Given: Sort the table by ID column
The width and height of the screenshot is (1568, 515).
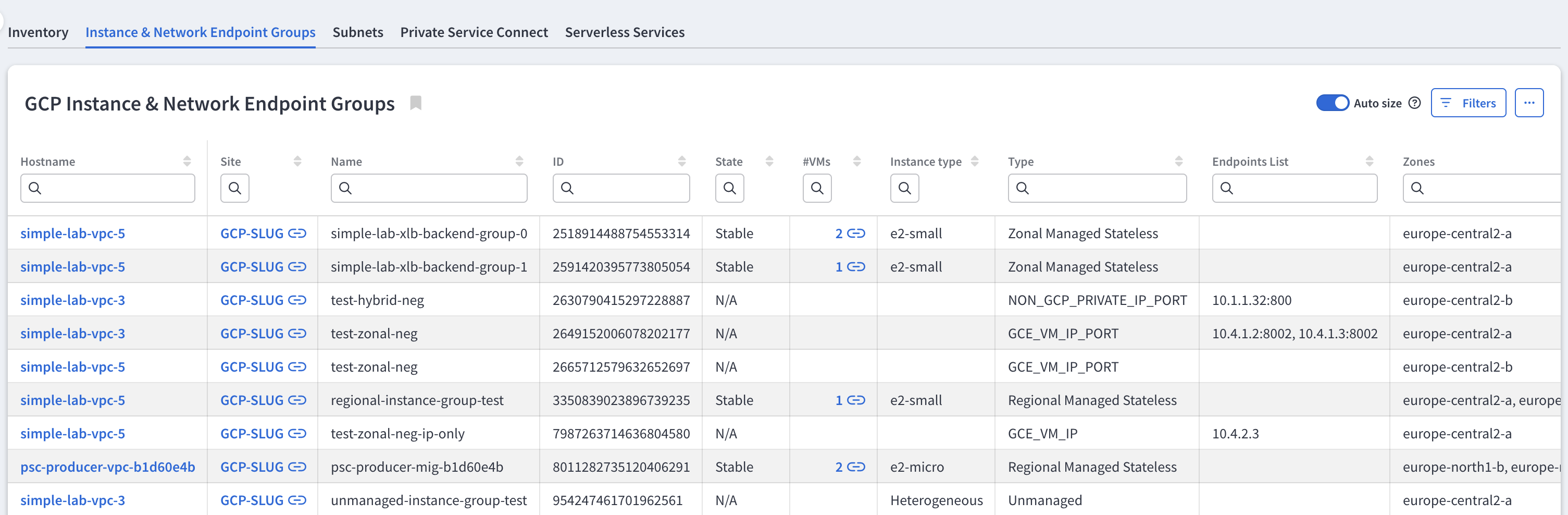Looking at the screenshot, I should pos(682,161).
